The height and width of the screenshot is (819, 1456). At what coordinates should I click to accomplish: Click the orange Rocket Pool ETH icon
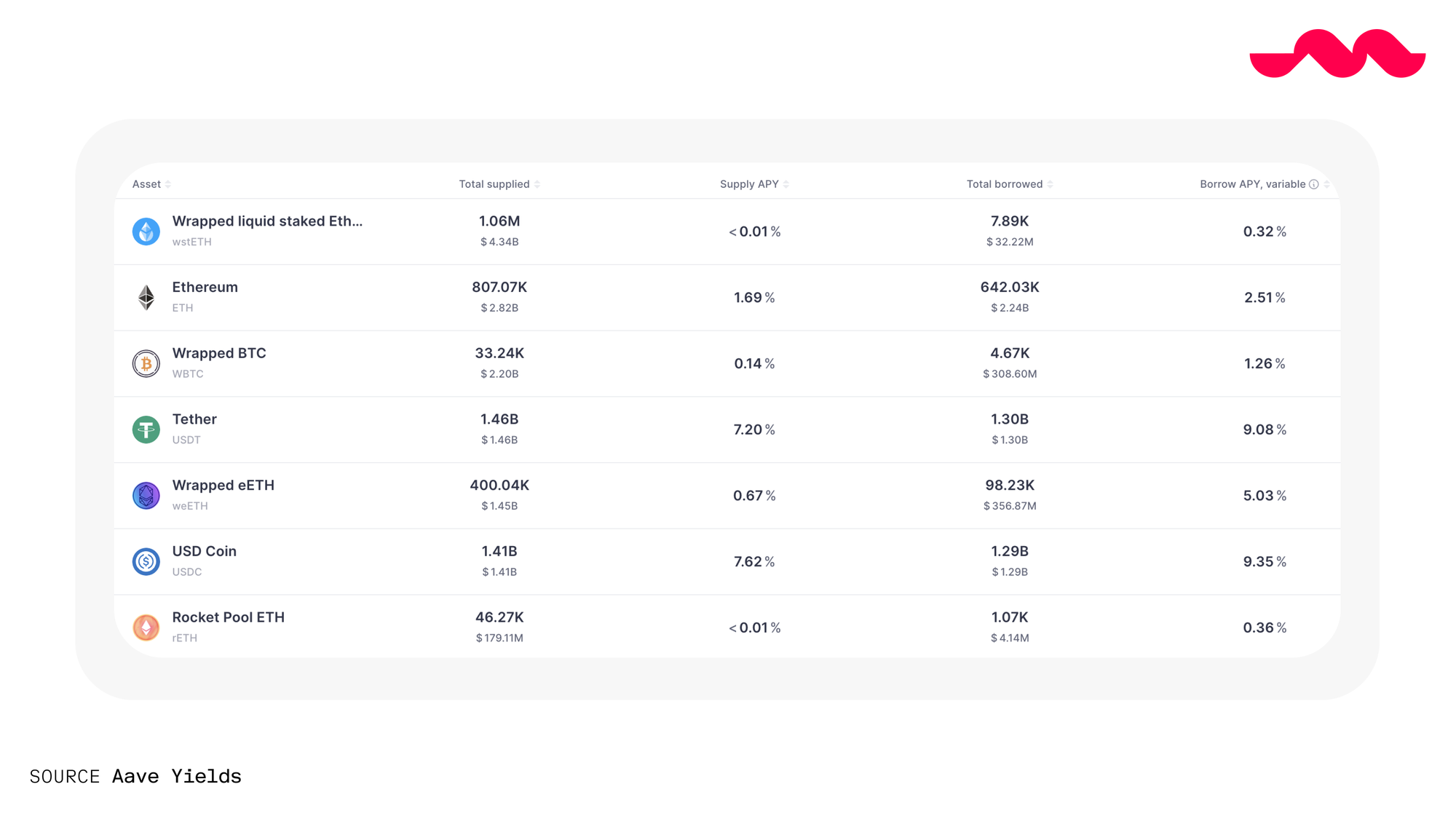pyautogui.click(x=146, y=628)
